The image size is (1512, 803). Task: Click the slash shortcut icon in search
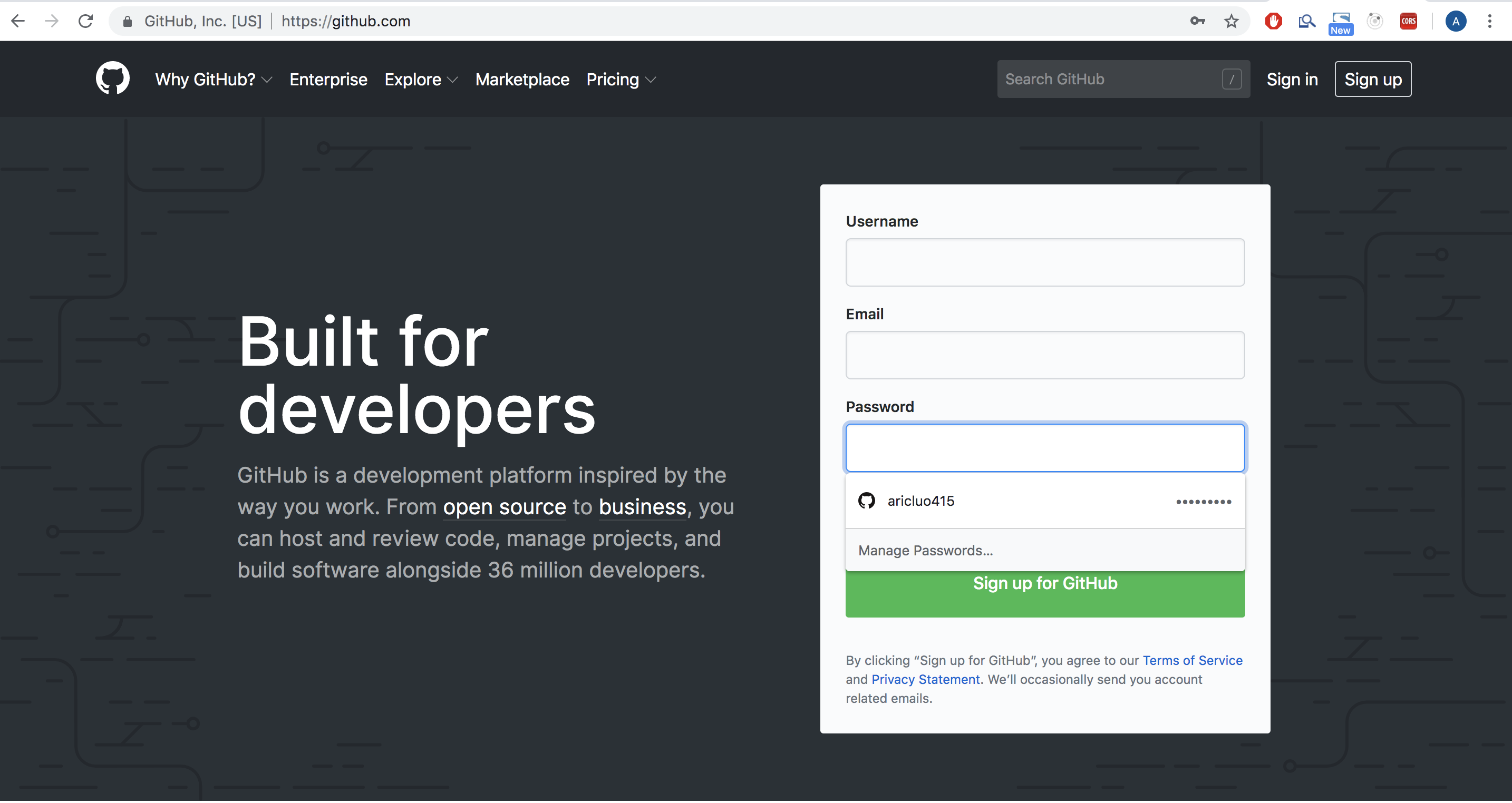[1232, 79]
